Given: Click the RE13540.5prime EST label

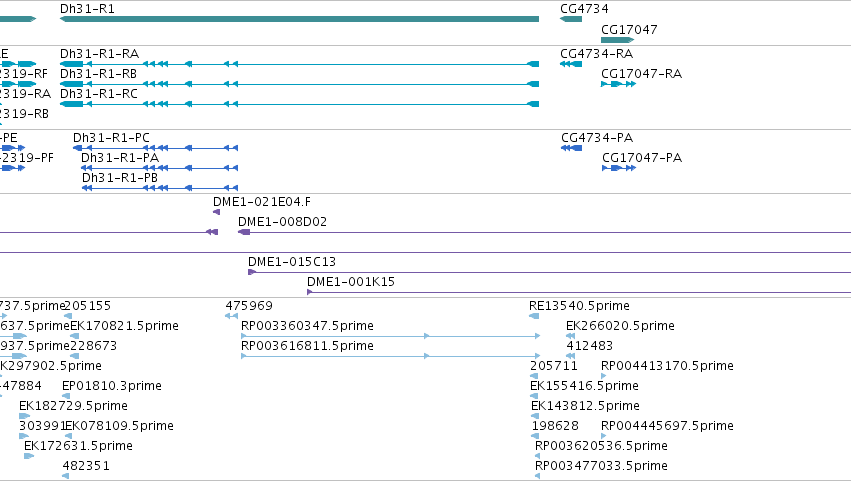Looking at the screenshot, I should point(579,306).
